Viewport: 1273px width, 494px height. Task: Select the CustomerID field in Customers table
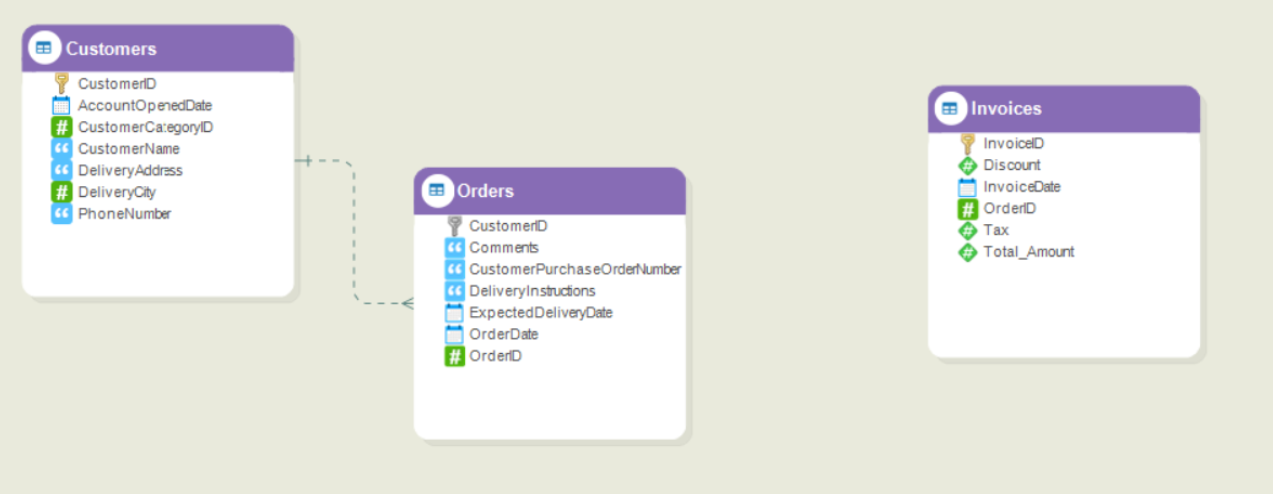click(x=117, y=84)
